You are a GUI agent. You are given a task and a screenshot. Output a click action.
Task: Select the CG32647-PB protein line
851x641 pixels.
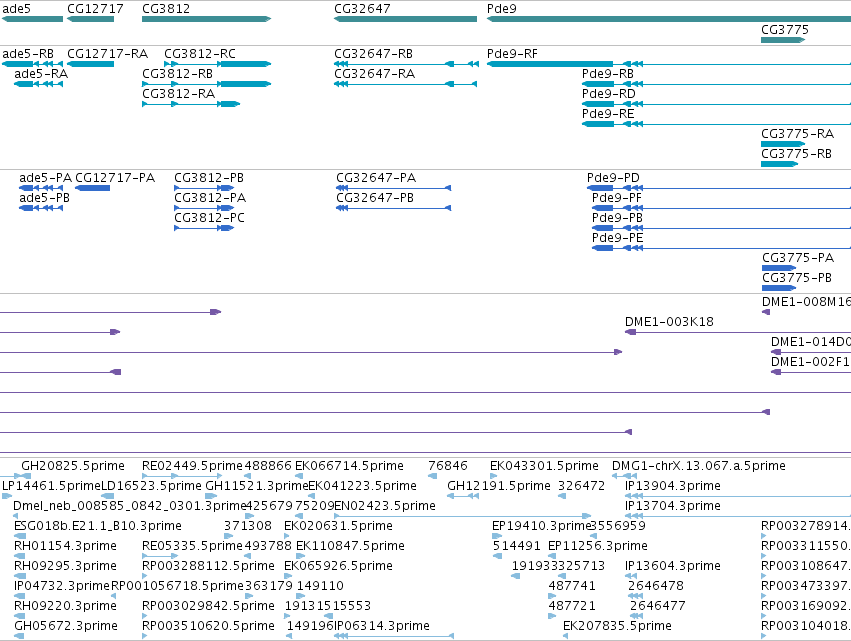[393, 208]
